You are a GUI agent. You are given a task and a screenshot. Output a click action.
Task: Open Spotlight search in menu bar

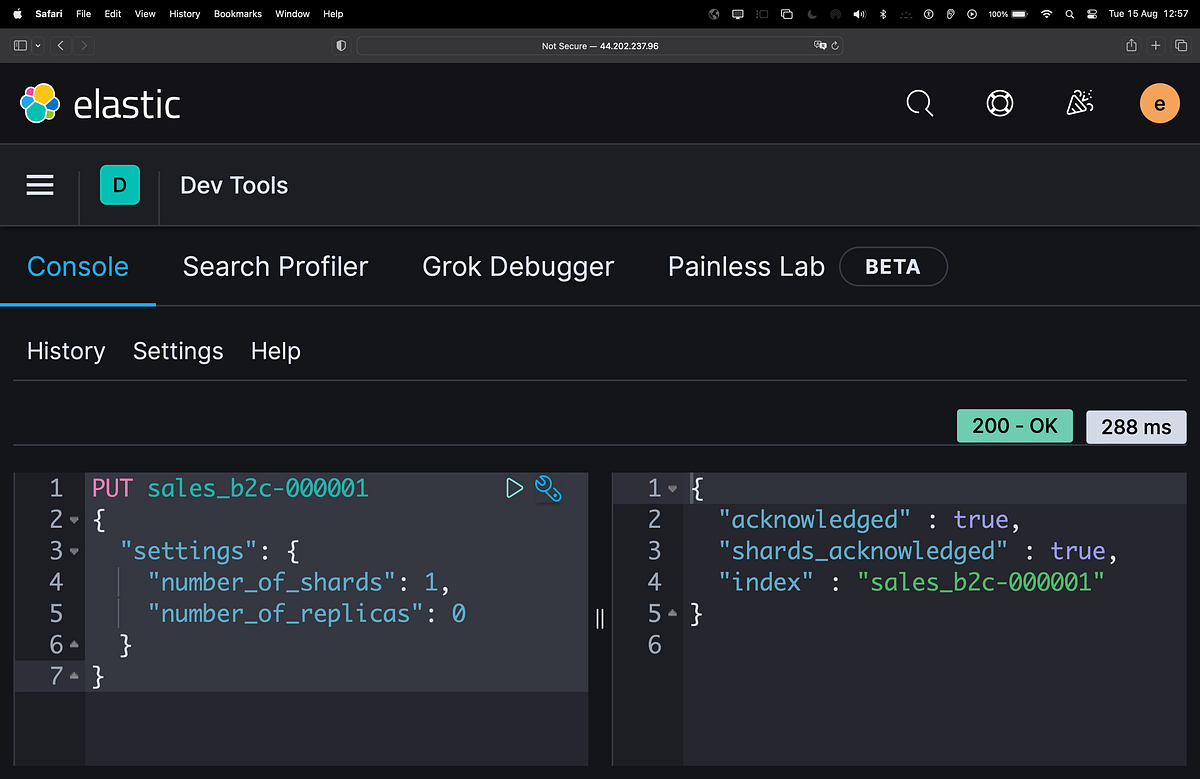point(1070,14)
